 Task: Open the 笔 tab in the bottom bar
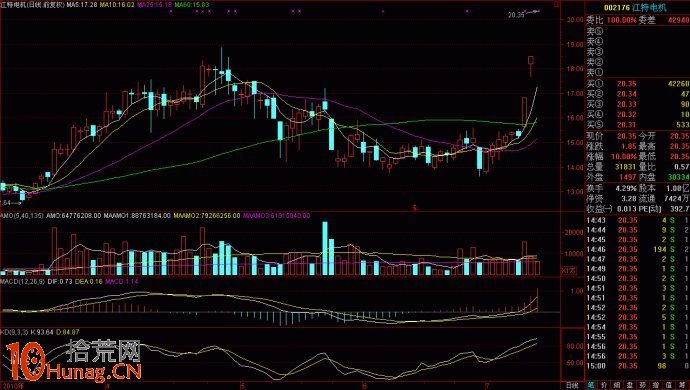[x=591, y=385]
